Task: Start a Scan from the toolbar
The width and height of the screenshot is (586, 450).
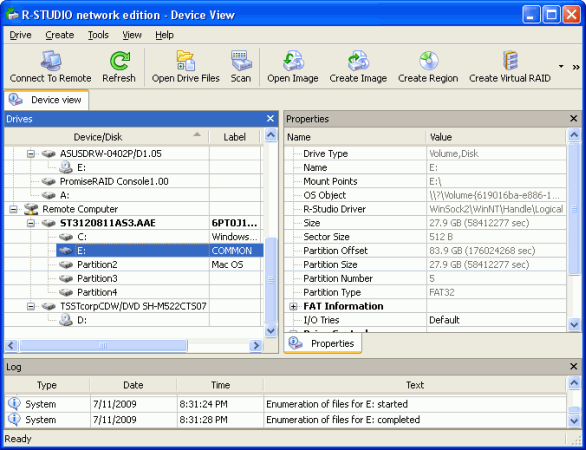Action: [241, 61]
